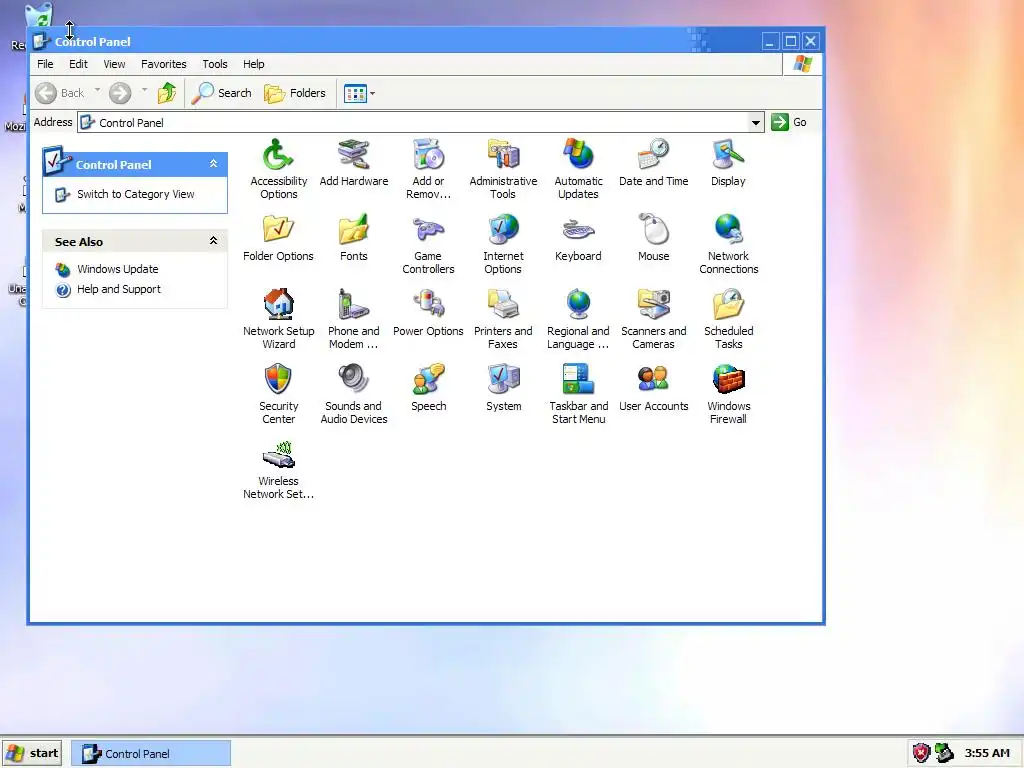Open the Back button history arrow
Viewport: 1024px width, 768px height.
(x=97, y=91)
